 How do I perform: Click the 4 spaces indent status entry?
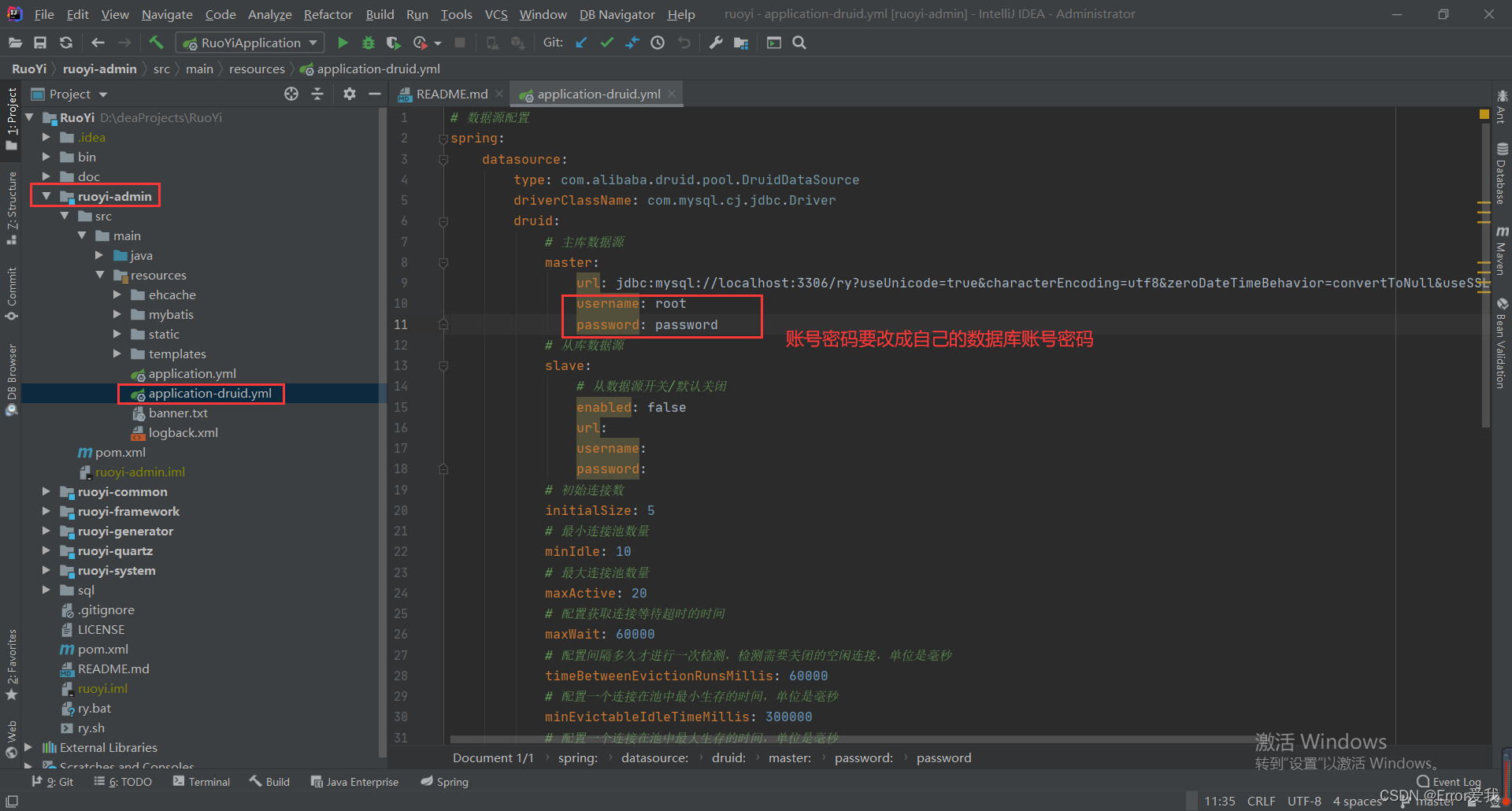1357,801
